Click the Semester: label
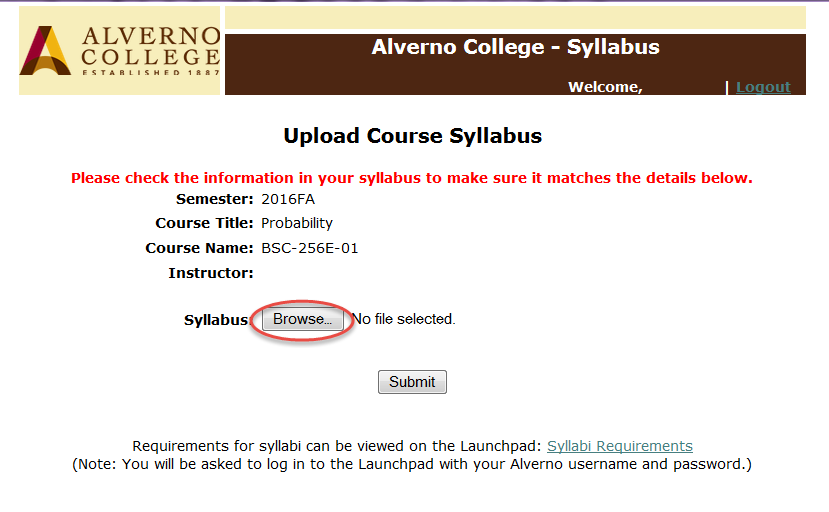The width and height of the screenshot is (829, 512). 215,199
